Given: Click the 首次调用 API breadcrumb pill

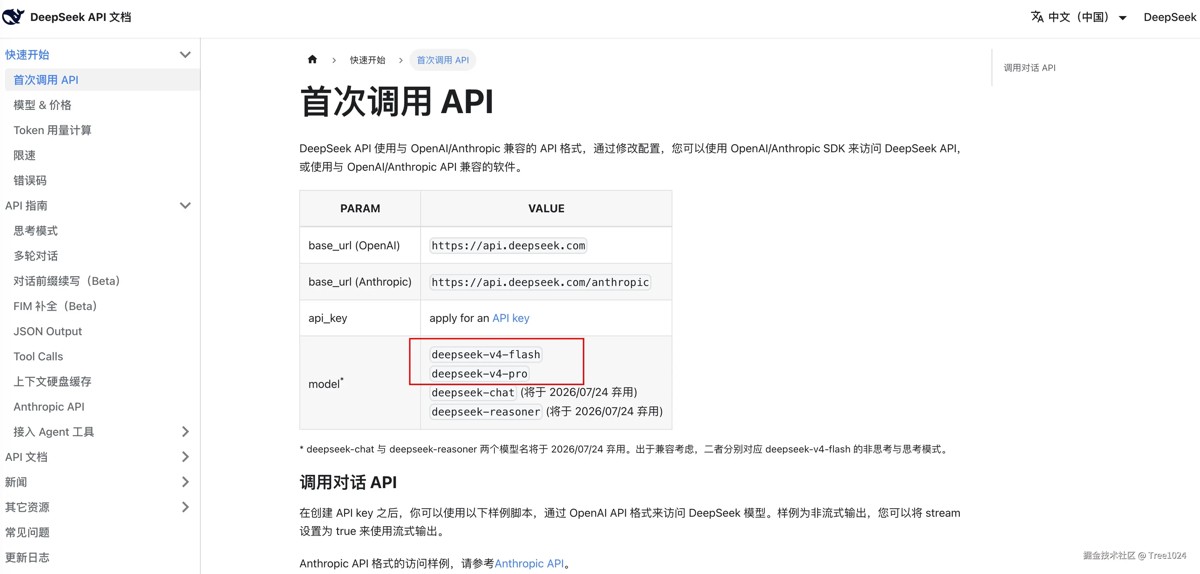Looking at the screenshot, I should coord(442,60).
